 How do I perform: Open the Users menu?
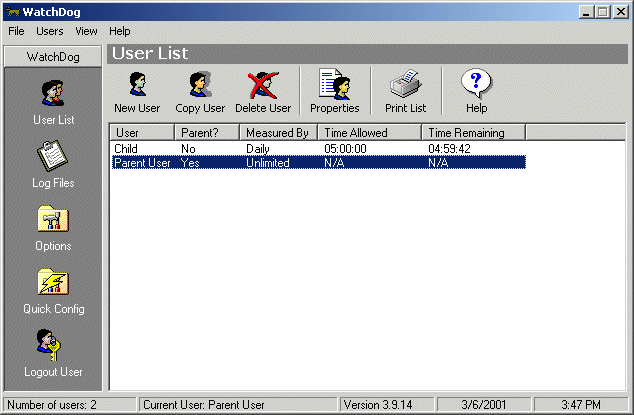[50, 31]
